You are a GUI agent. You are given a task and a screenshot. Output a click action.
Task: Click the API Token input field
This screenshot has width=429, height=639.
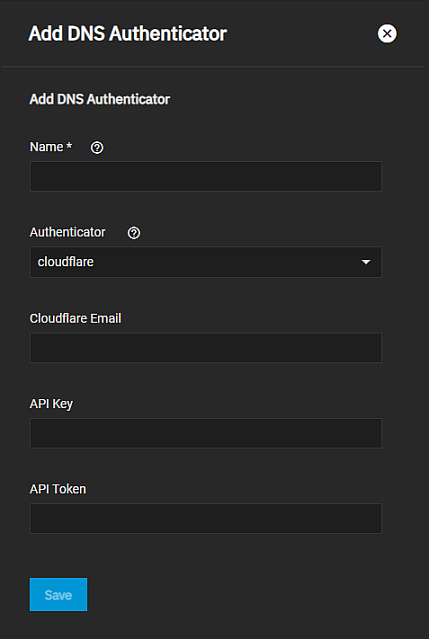coord(206,518)
